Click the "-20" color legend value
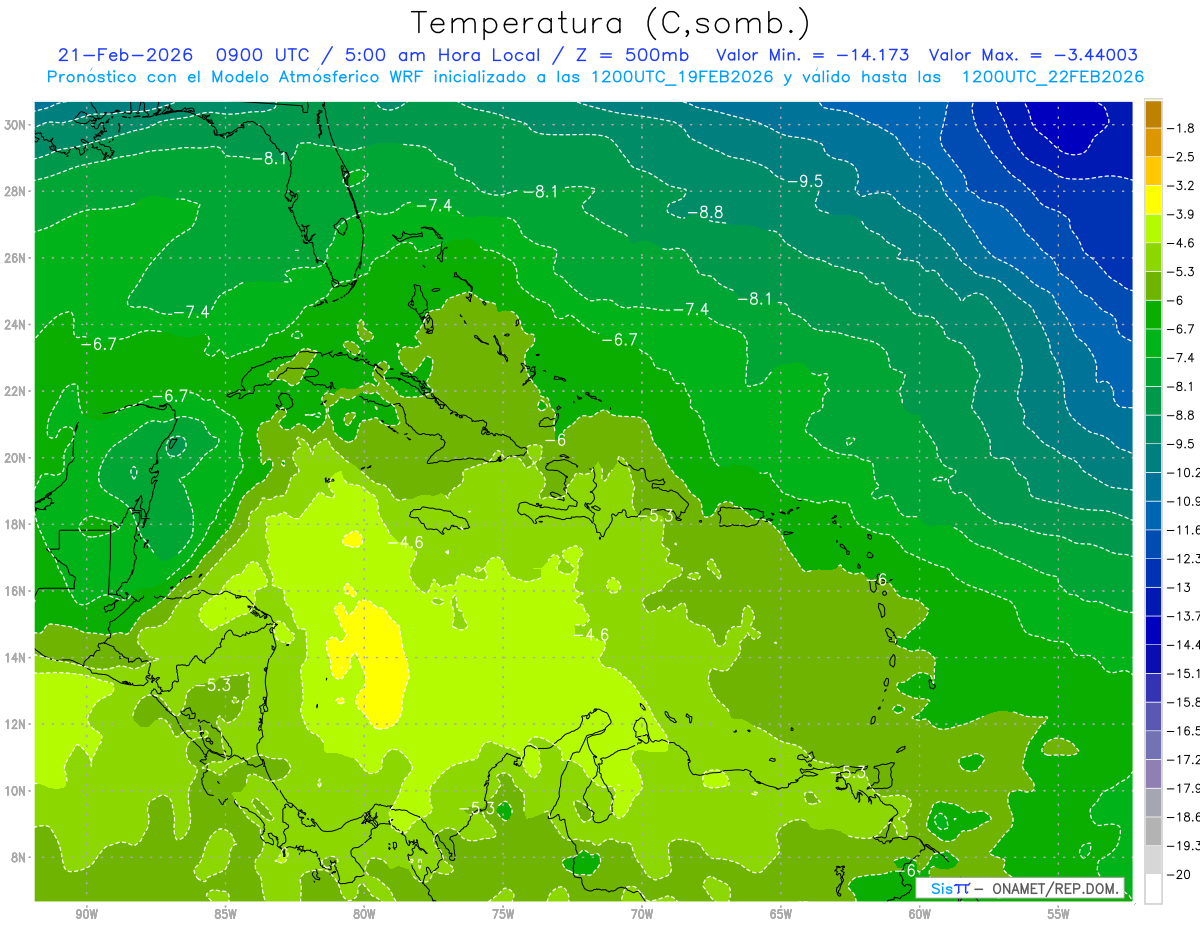The height and width of the screenshot is (927, 1200). [x=1181, y=874]
